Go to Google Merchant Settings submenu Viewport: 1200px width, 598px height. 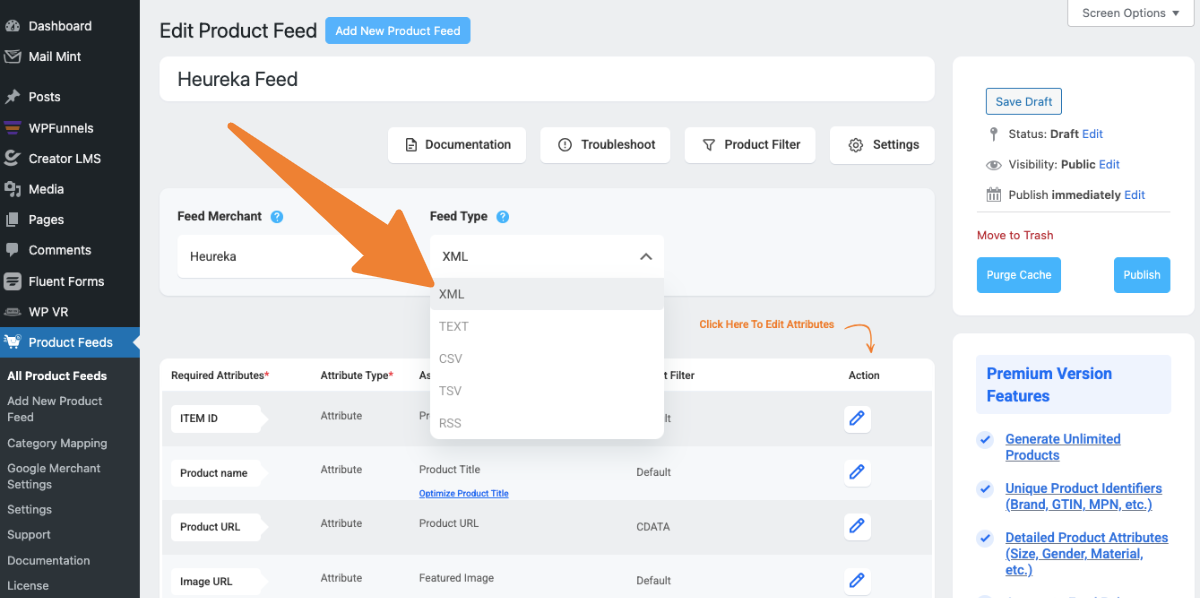[x=54, y=476]
